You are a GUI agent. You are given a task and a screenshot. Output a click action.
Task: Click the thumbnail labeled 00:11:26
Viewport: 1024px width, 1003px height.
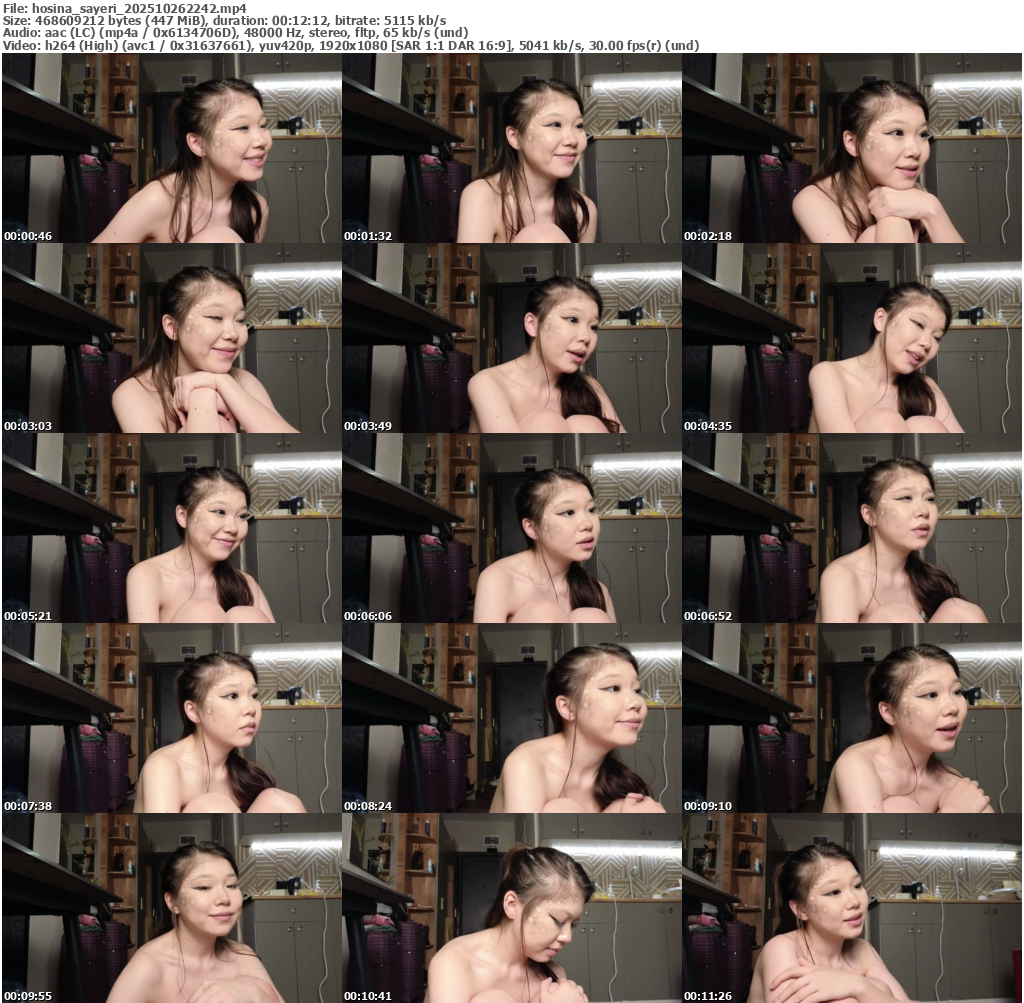coord(852,908)
